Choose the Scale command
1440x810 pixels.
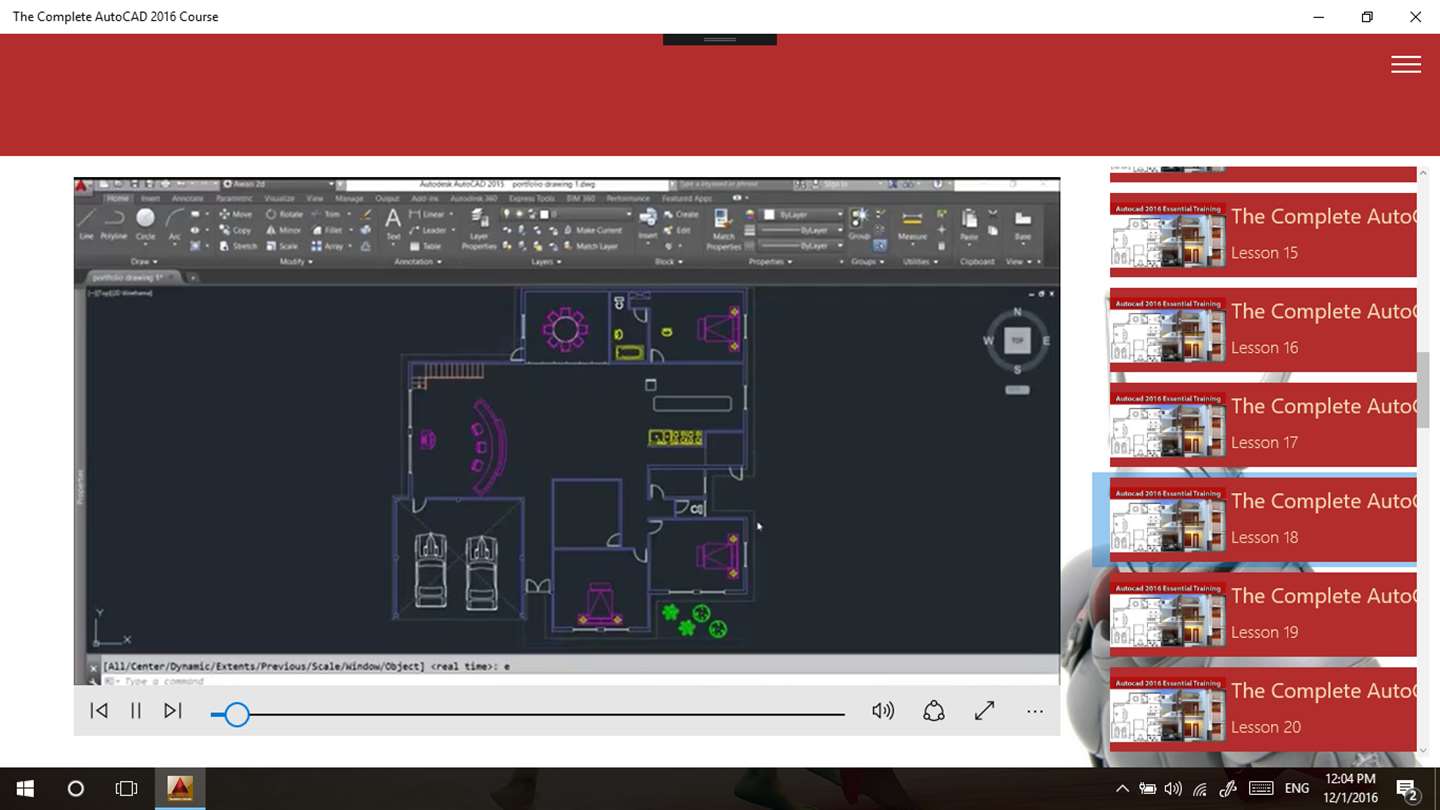tap(282, 246)
